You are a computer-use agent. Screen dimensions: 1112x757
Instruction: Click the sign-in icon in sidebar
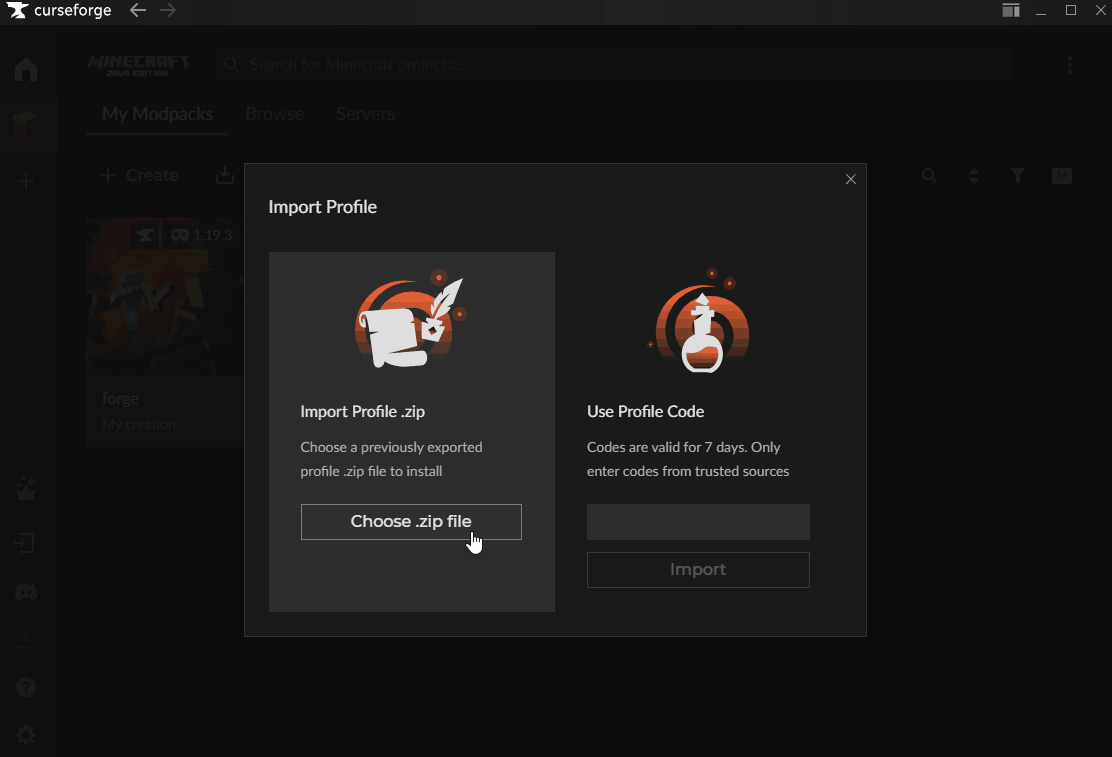tap(25, 543)
